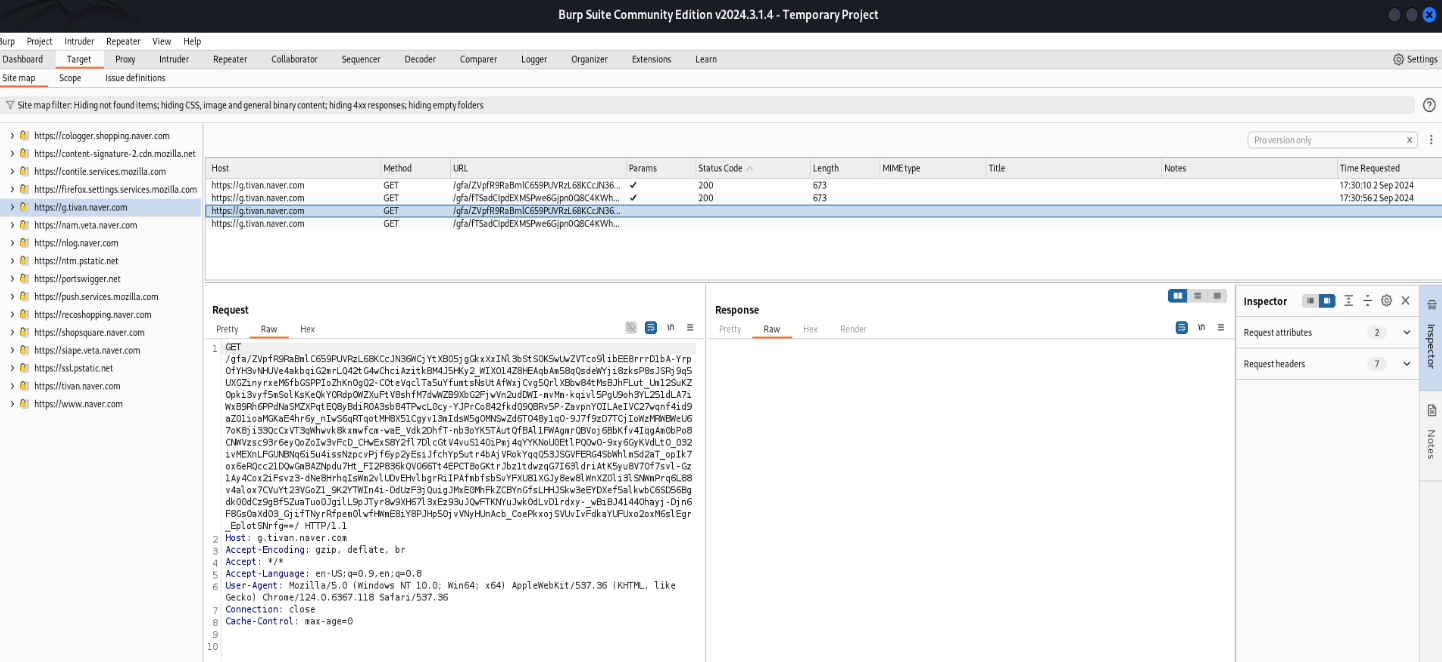This screenshot has height=662, width=1442.
Task: Open Issue definitions sub-tab
Action: click(136, 78)
